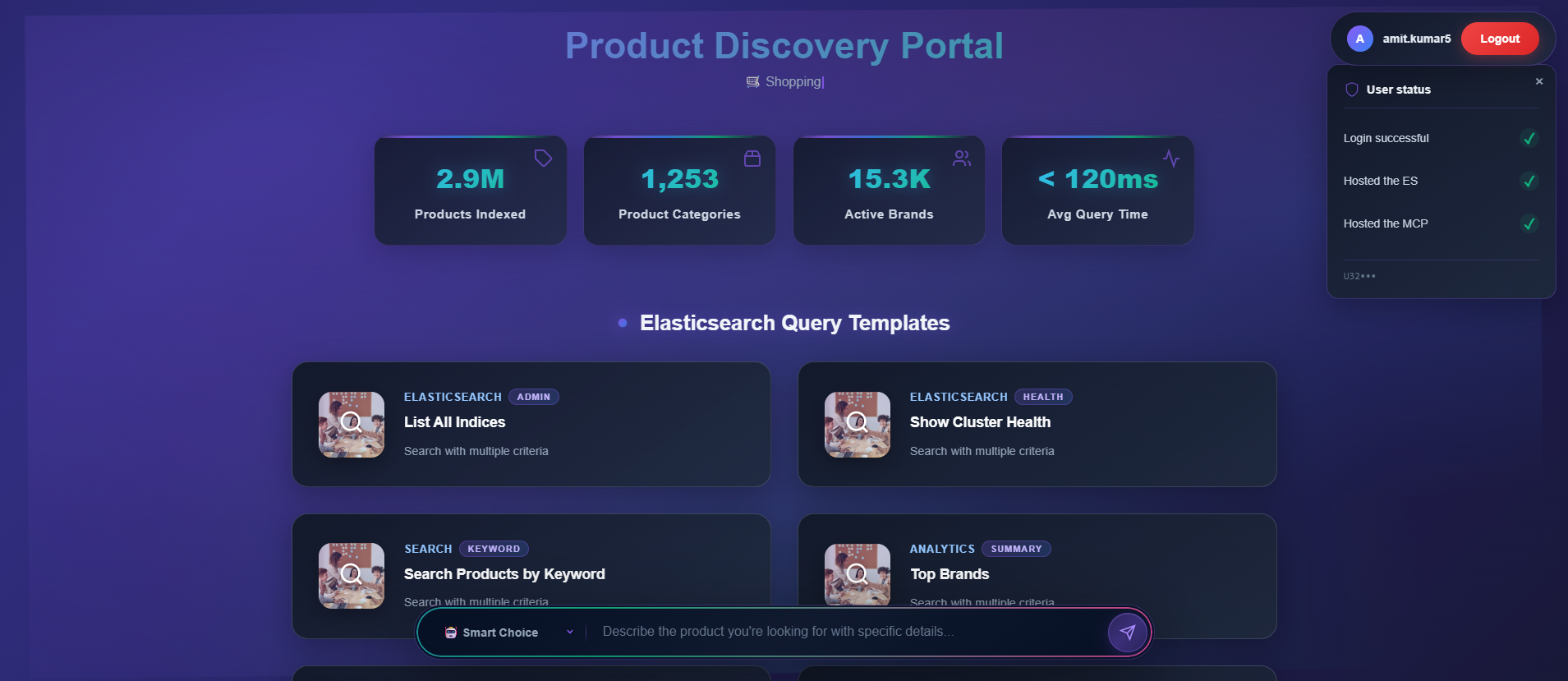Click the avatar circle with letter A

point(1360,39)
